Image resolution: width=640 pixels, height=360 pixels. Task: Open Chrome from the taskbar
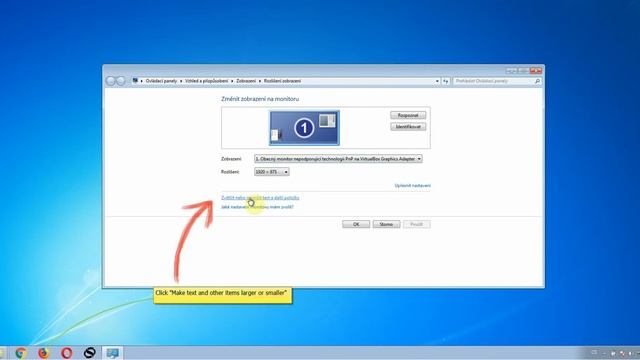click(20, 353)
